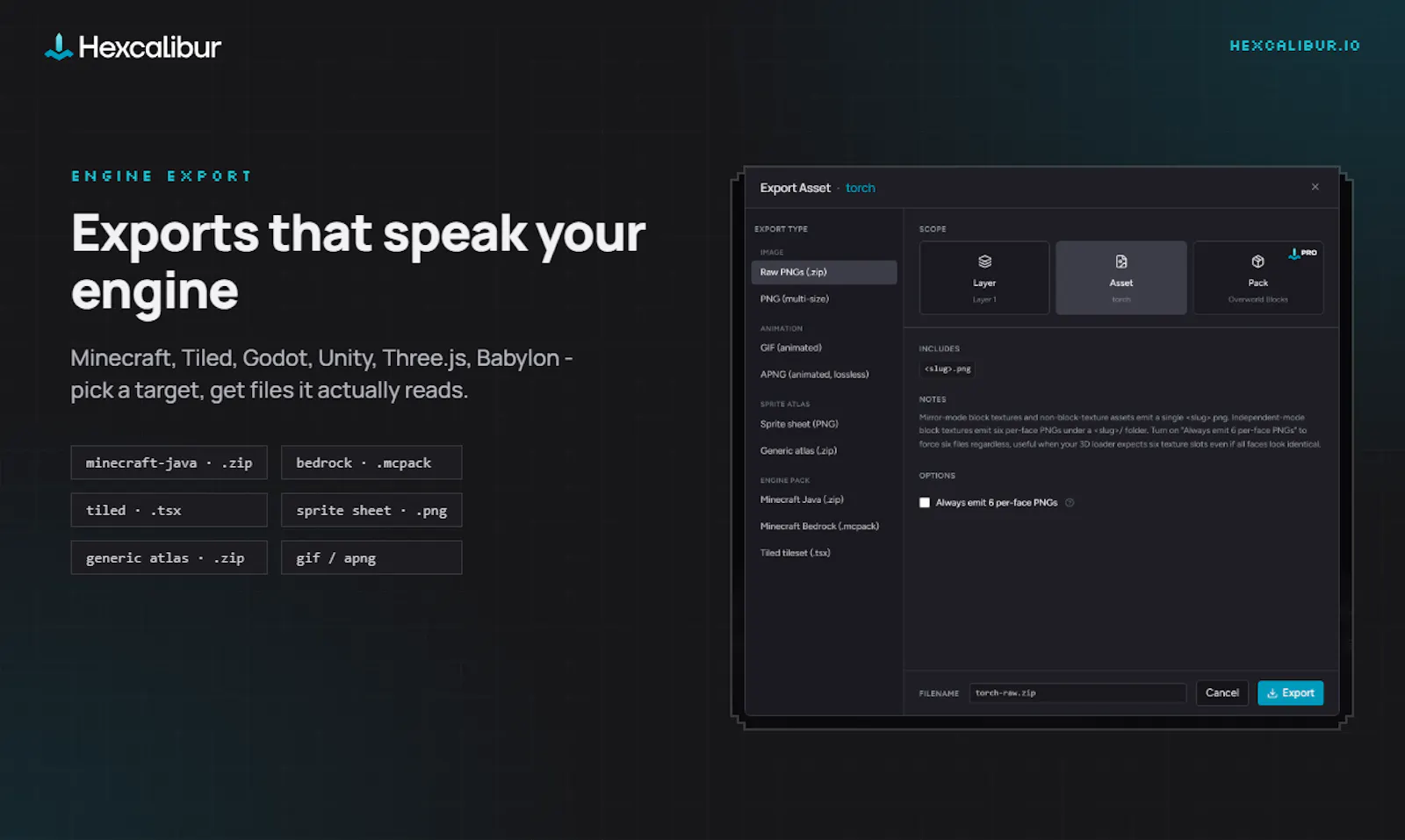Open the HEXCALIBUR.IO link
This screenshot has width=1405, height=840.
(x=1294, y=46)
